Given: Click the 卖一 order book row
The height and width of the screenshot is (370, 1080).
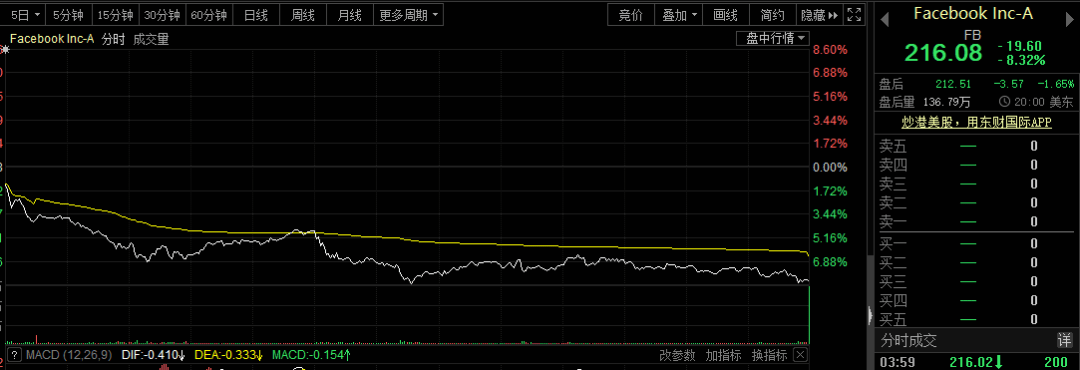Looking at the screenshot, I should 977,221.
